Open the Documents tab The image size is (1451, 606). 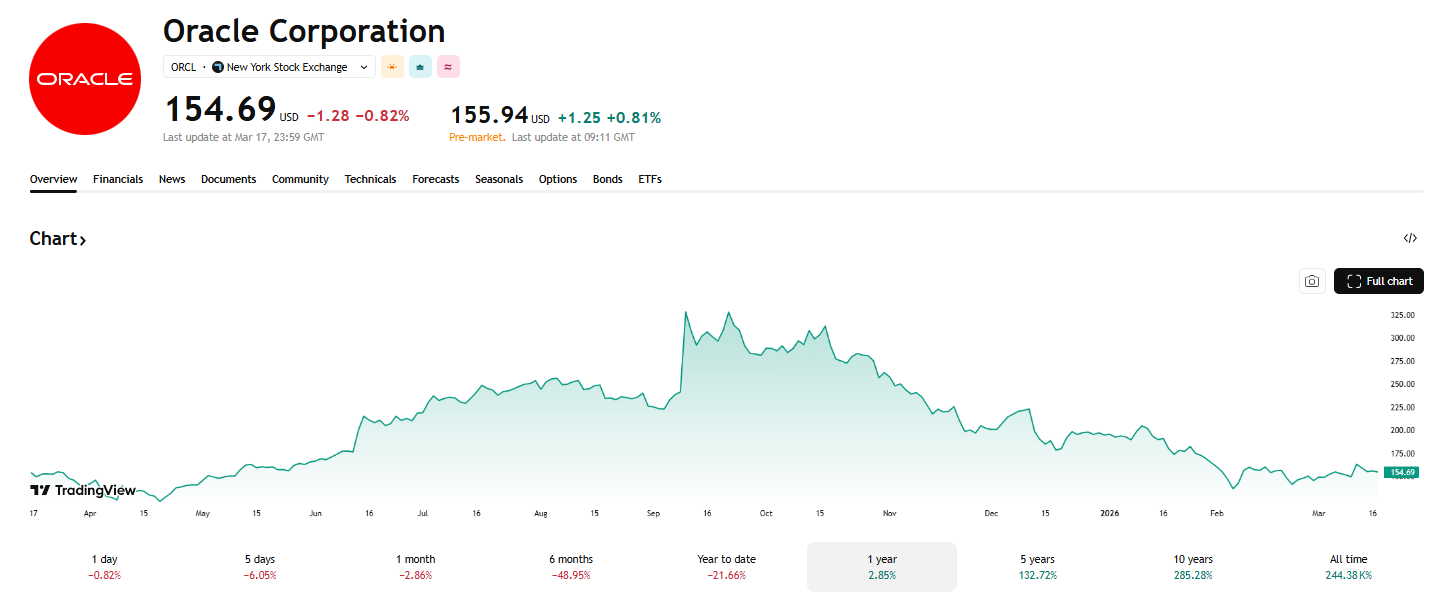tap(228, 180)
